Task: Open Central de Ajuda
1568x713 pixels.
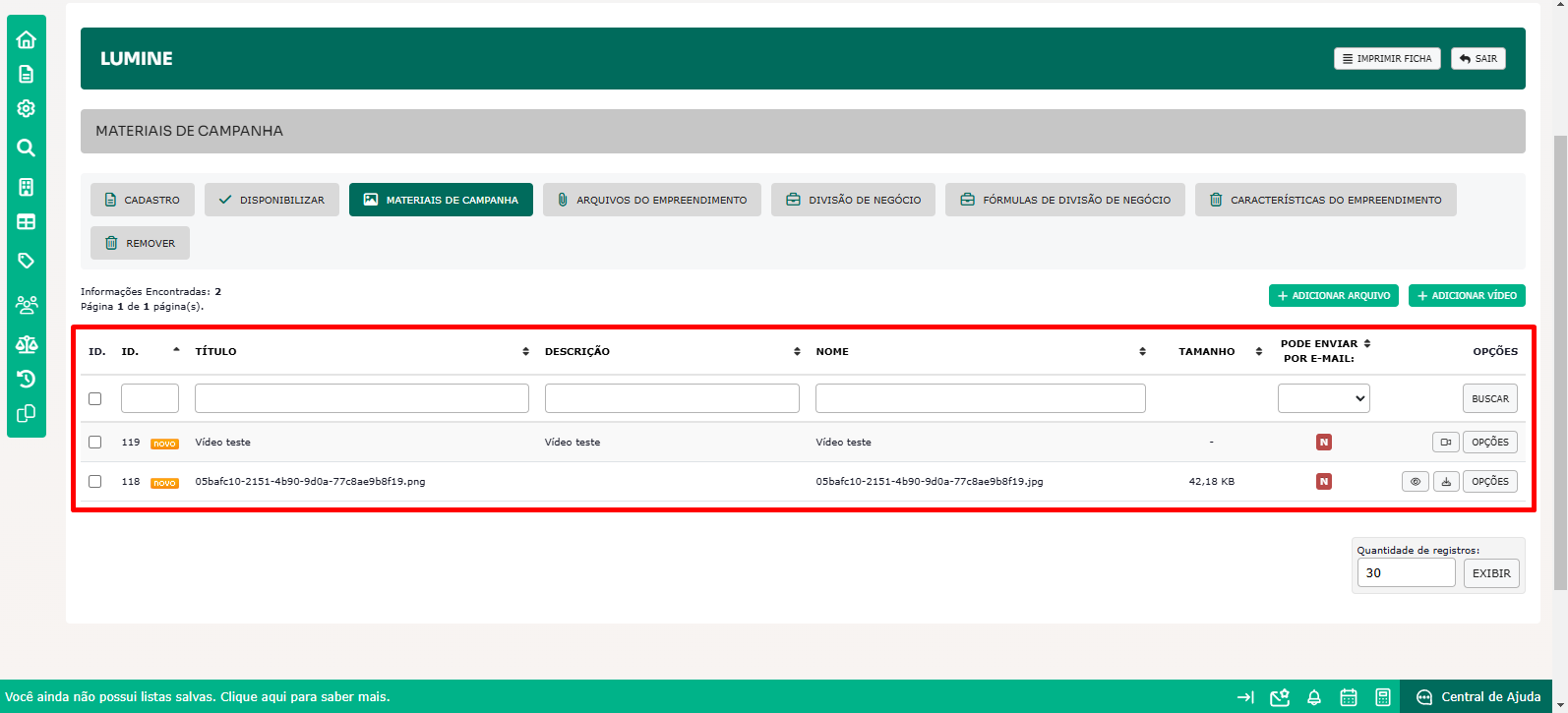Action: tap(1478, 697)
